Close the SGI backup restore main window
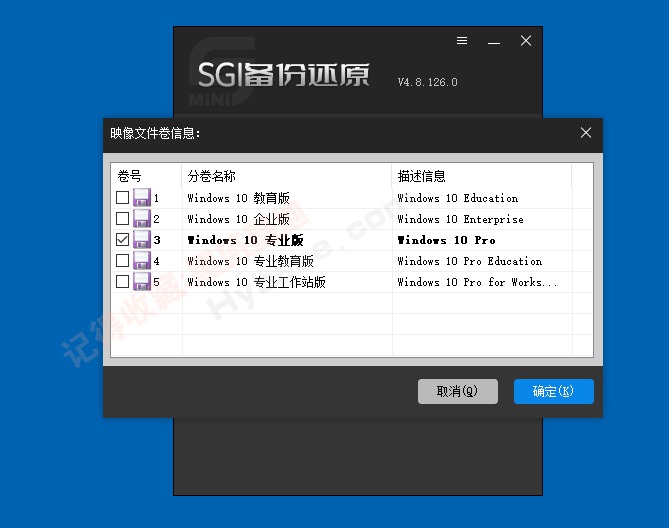 pyautogui.click(x=526, y=41)
